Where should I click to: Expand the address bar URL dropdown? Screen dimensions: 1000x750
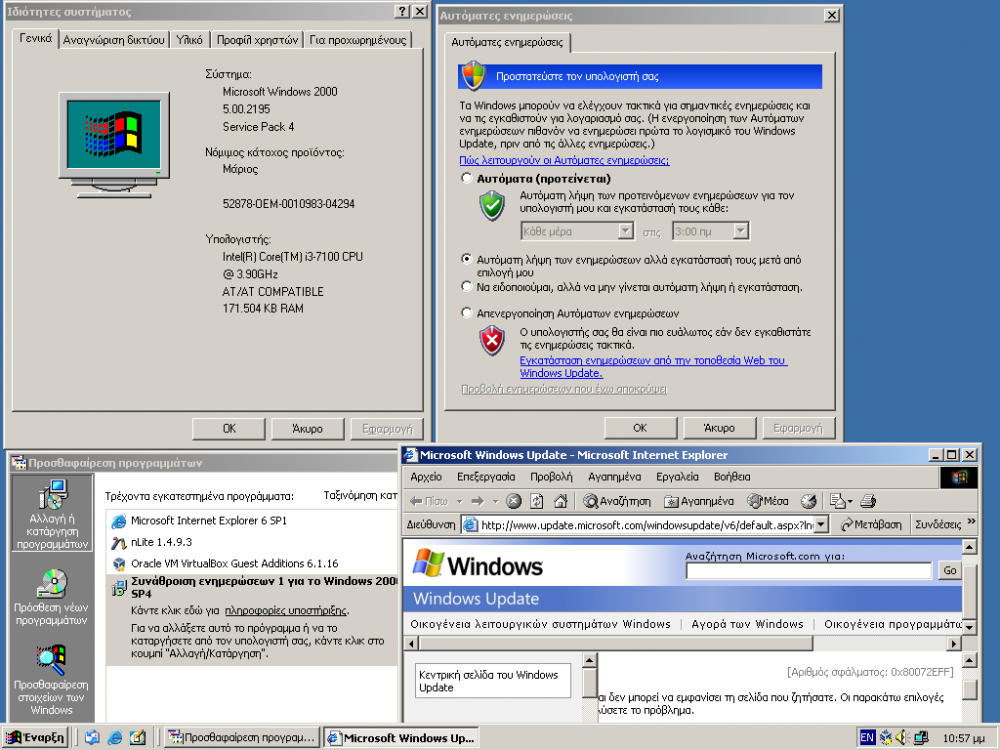(822, 524)
